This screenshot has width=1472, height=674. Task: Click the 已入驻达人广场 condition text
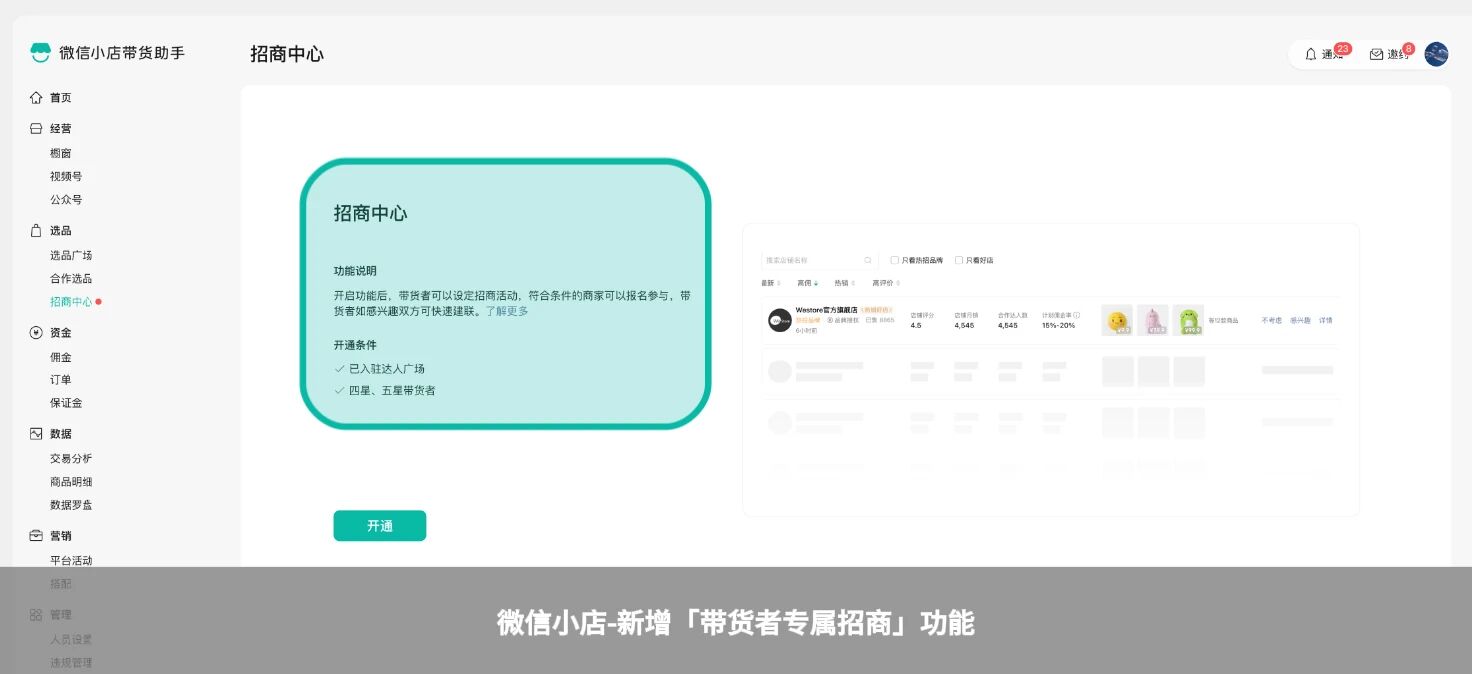387,369
